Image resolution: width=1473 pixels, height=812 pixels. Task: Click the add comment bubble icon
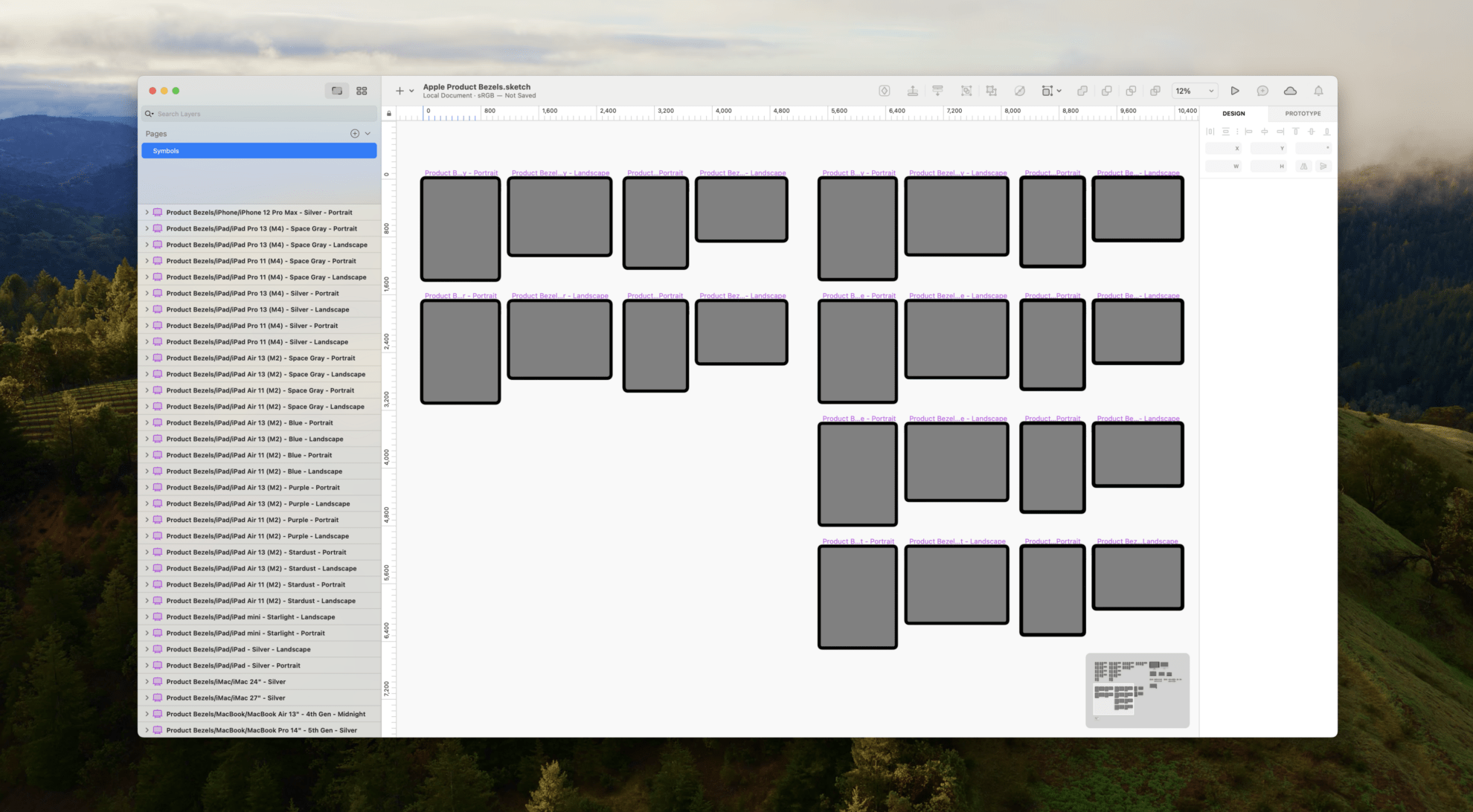1262,91
